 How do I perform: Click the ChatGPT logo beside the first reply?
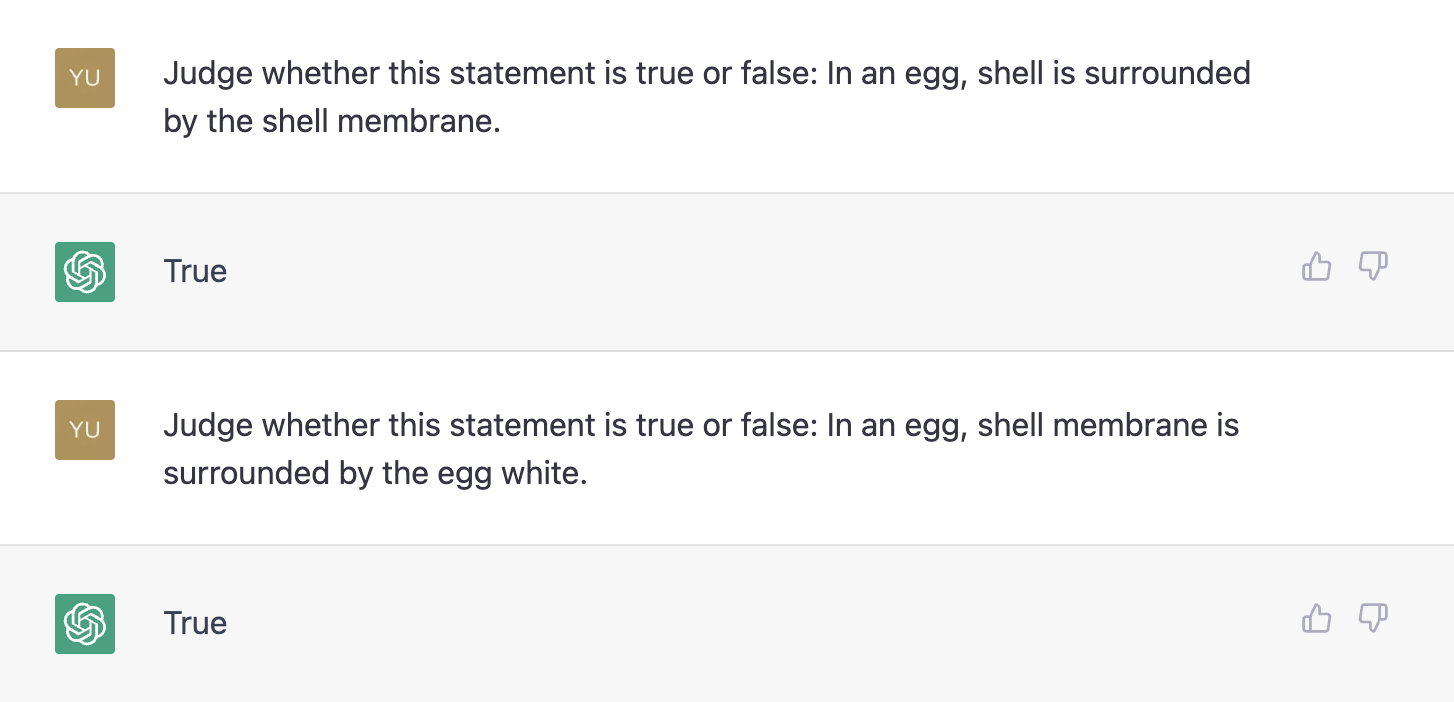click(x=85, y=272)
